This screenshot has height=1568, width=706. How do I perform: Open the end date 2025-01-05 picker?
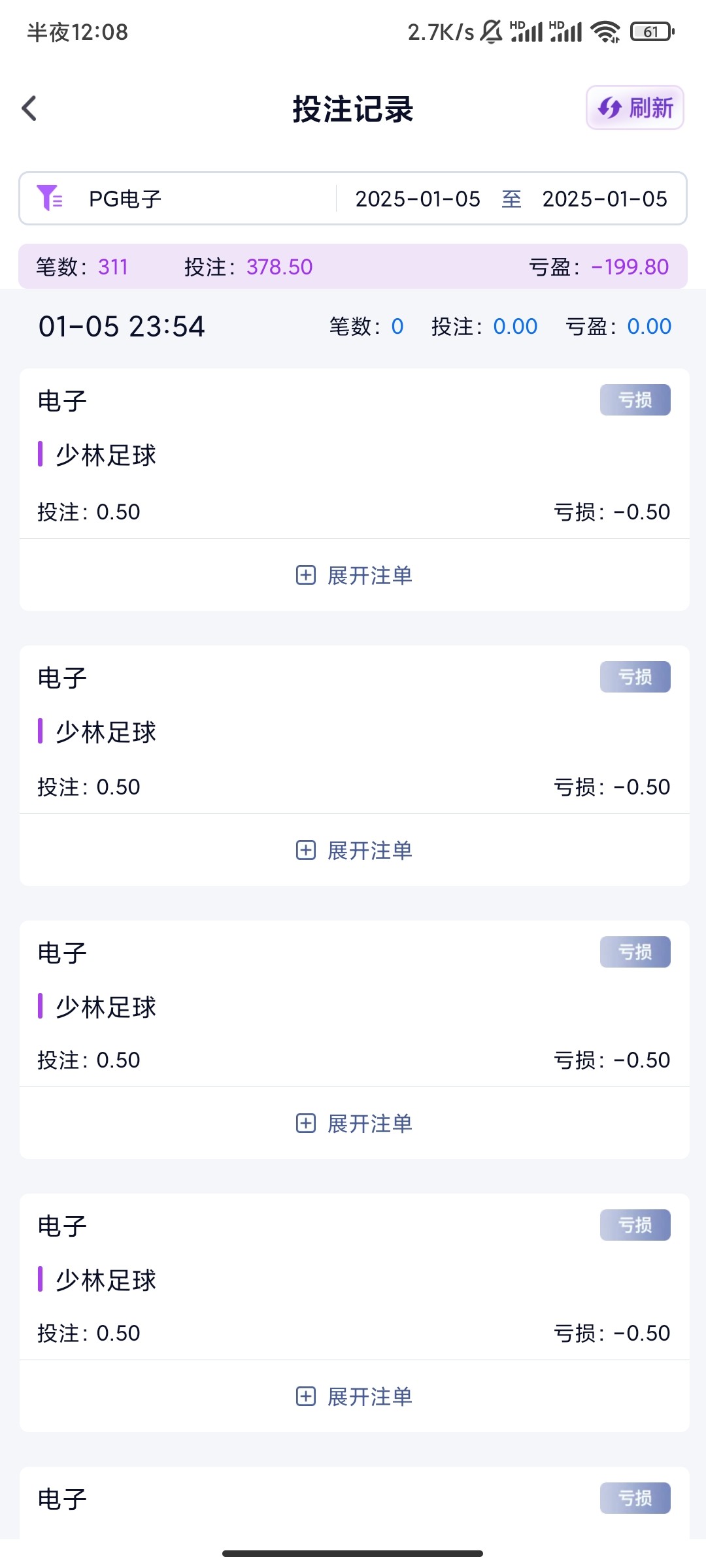point(605,199)
